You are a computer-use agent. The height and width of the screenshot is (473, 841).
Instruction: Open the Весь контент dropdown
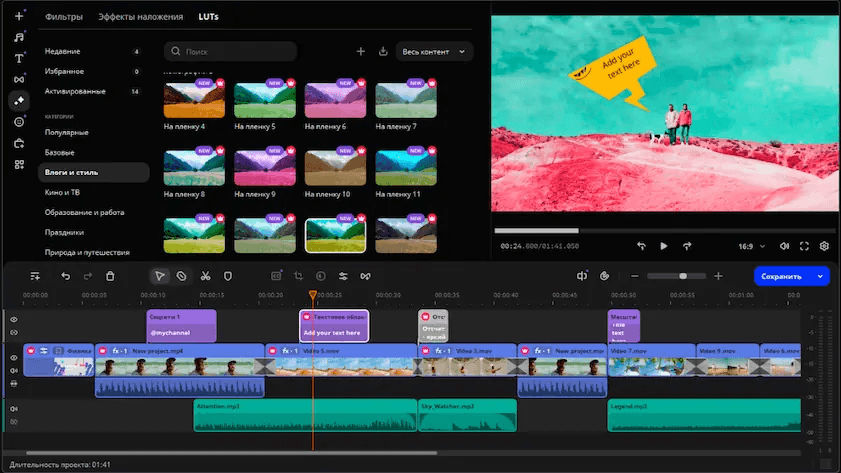(x=434, y=51)
